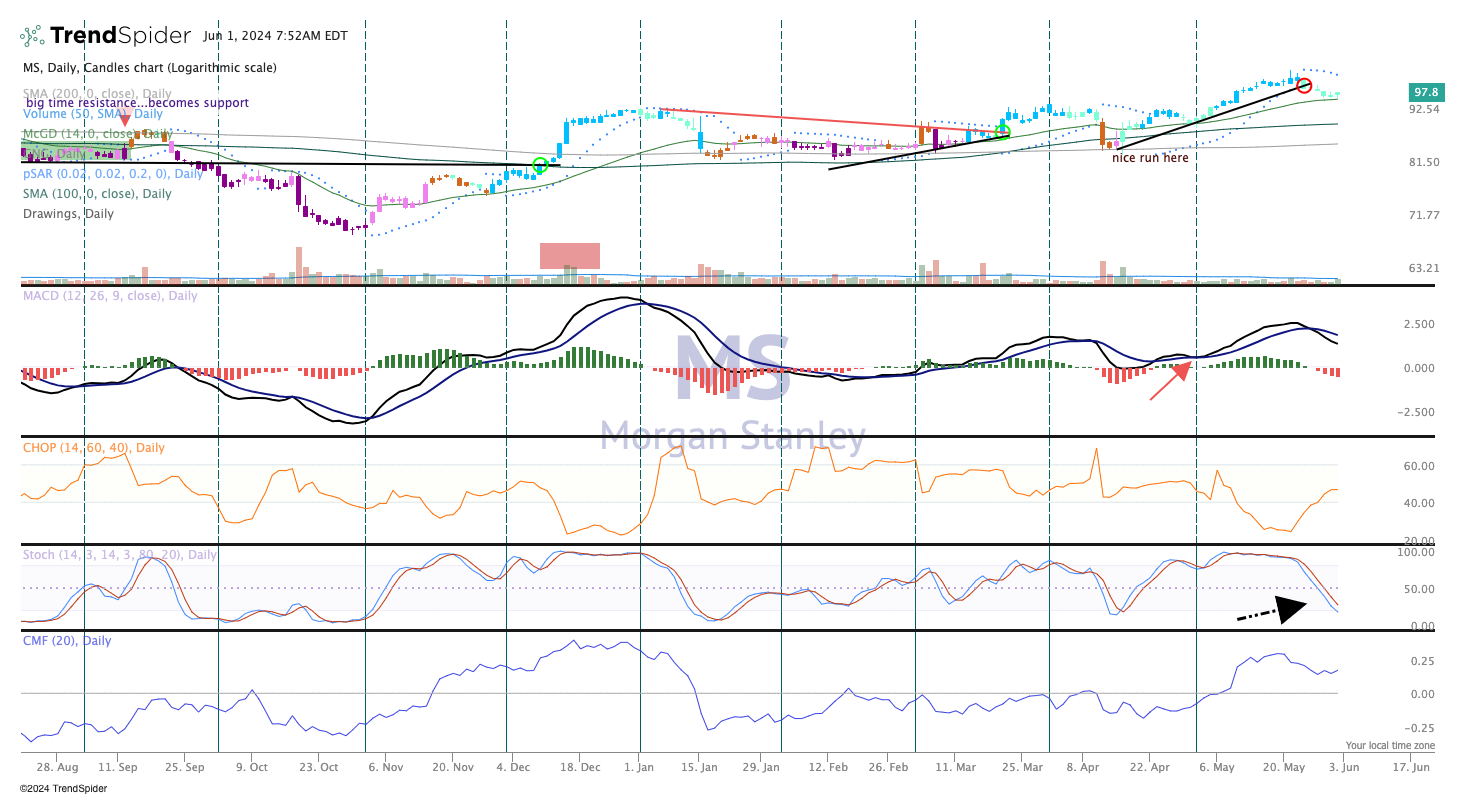
Task: Click the 71.77 price axis value
Action: 1422,215
